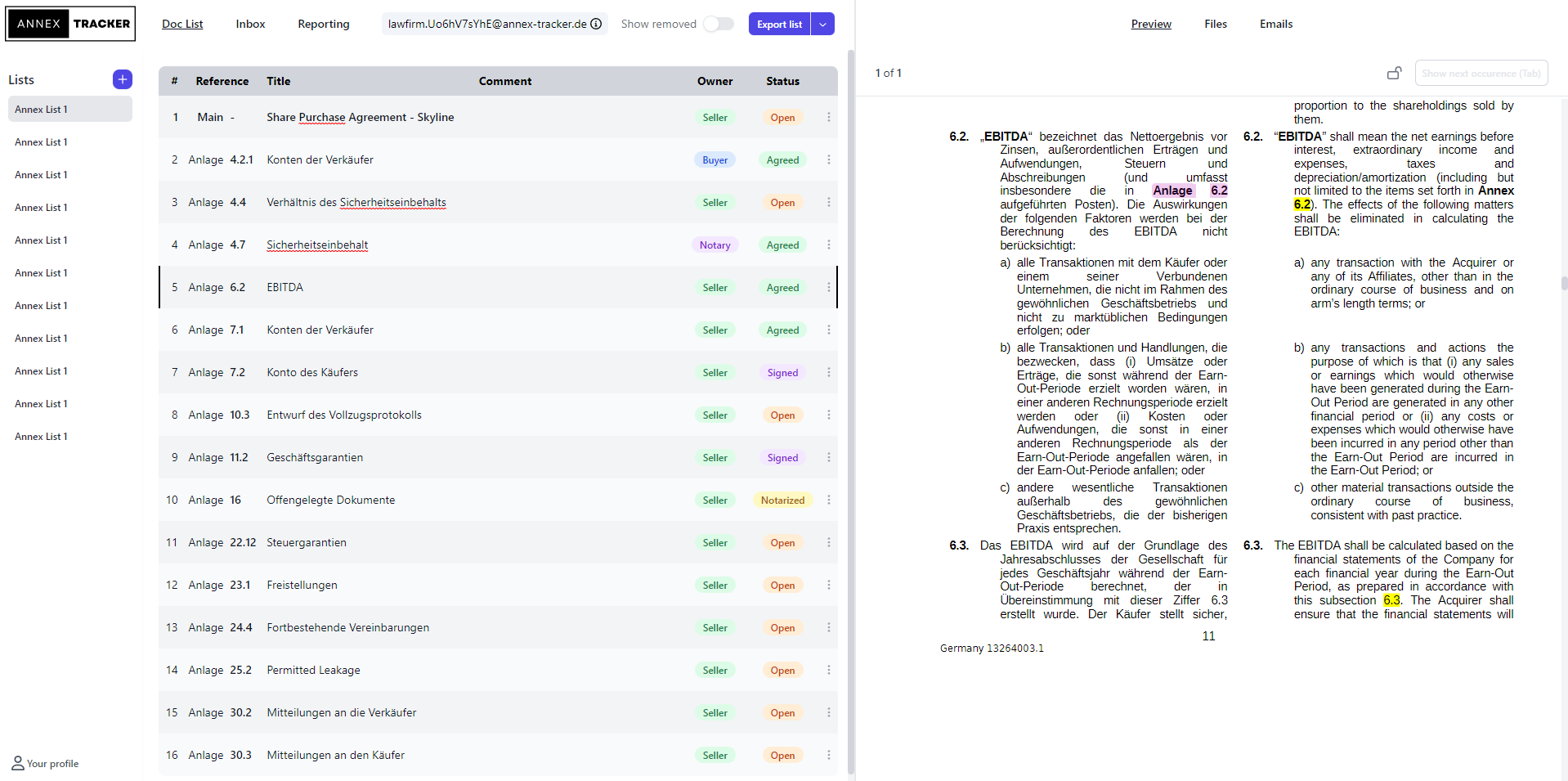
Task: Open three-dot menu for EBITDA row
Action: [828, 288]
